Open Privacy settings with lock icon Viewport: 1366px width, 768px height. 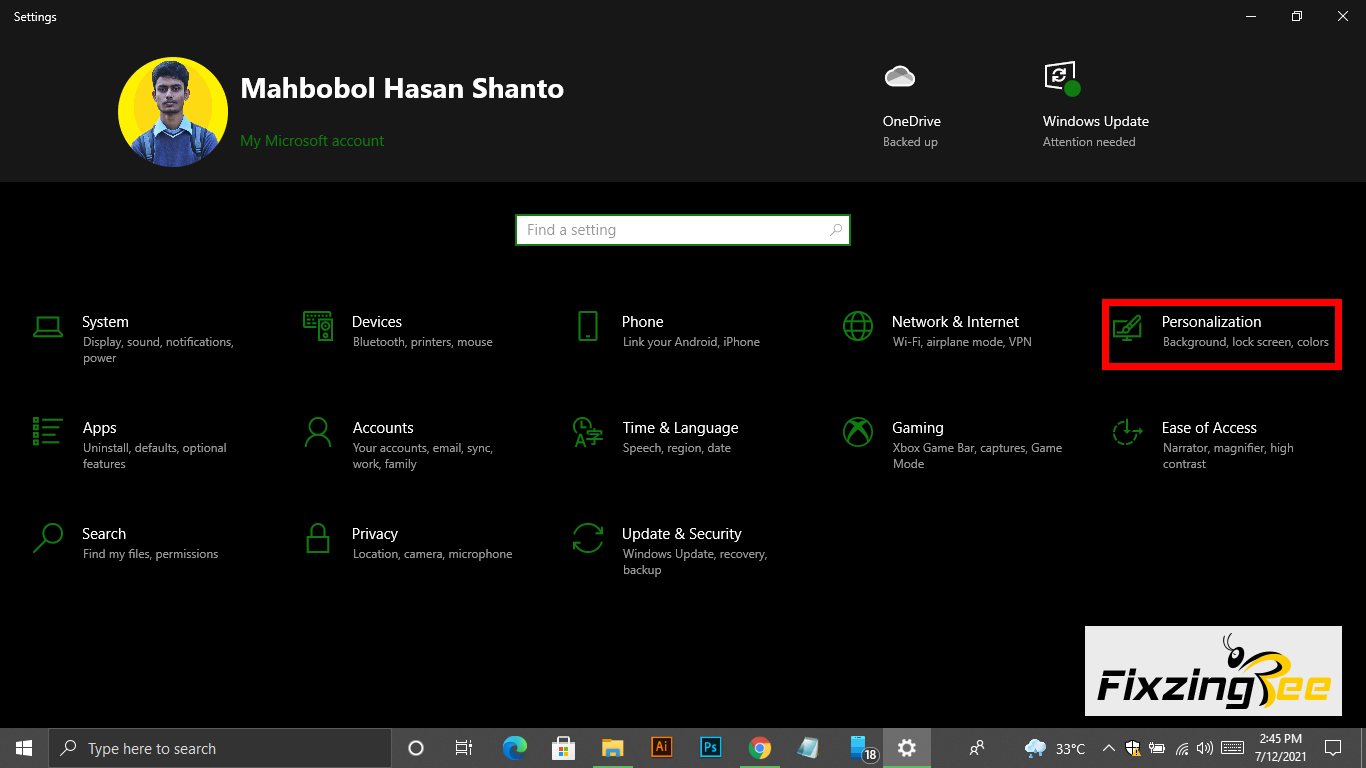tap(318, 538)
